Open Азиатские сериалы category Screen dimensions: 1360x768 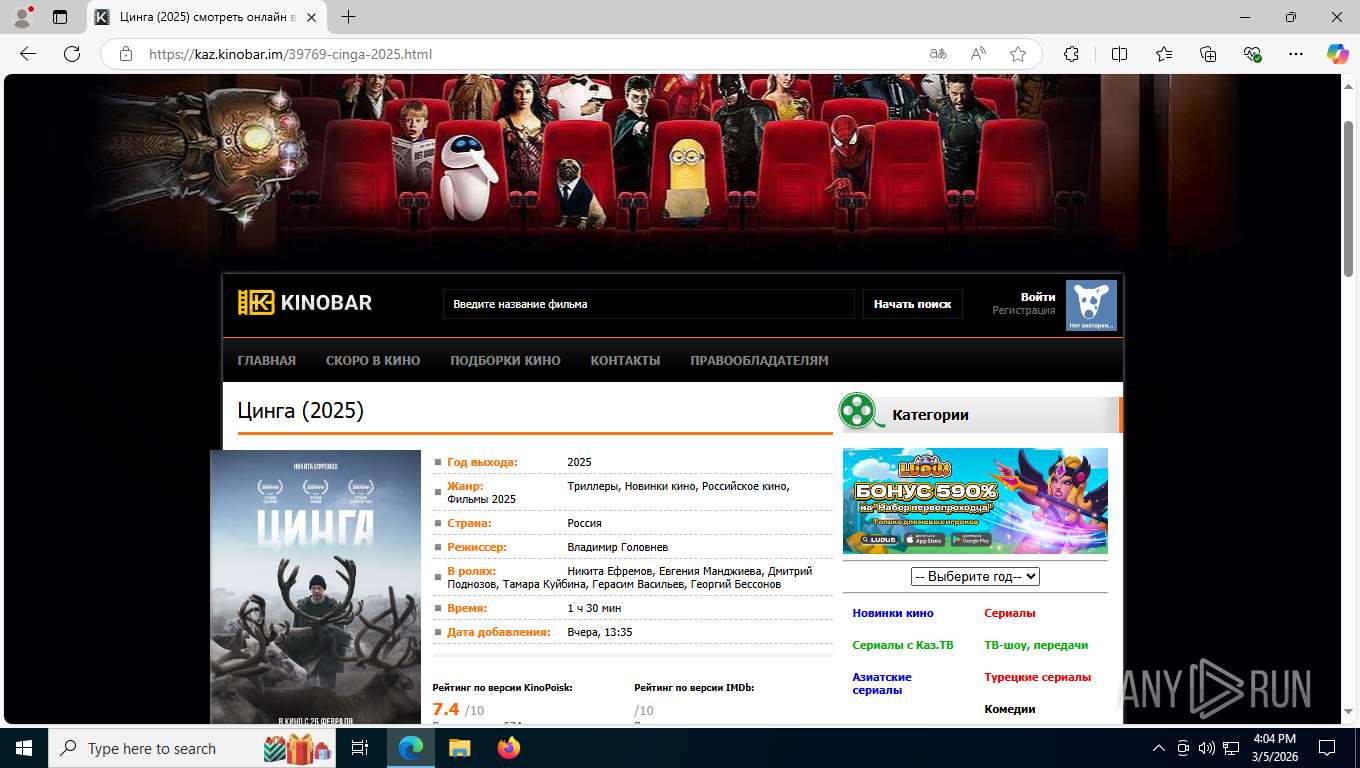point(882,683)
